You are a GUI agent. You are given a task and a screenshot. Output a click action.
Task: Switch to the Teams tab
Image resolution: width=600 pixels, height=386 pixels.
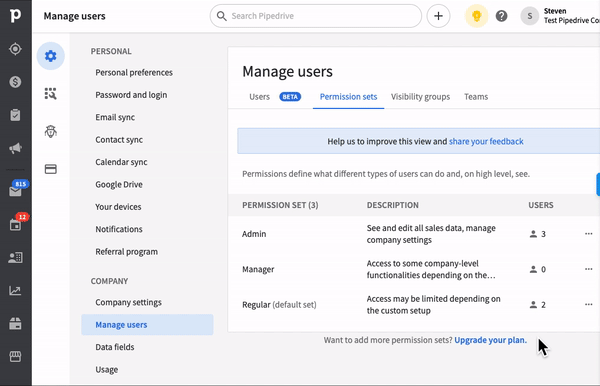(x=476, y=97)
